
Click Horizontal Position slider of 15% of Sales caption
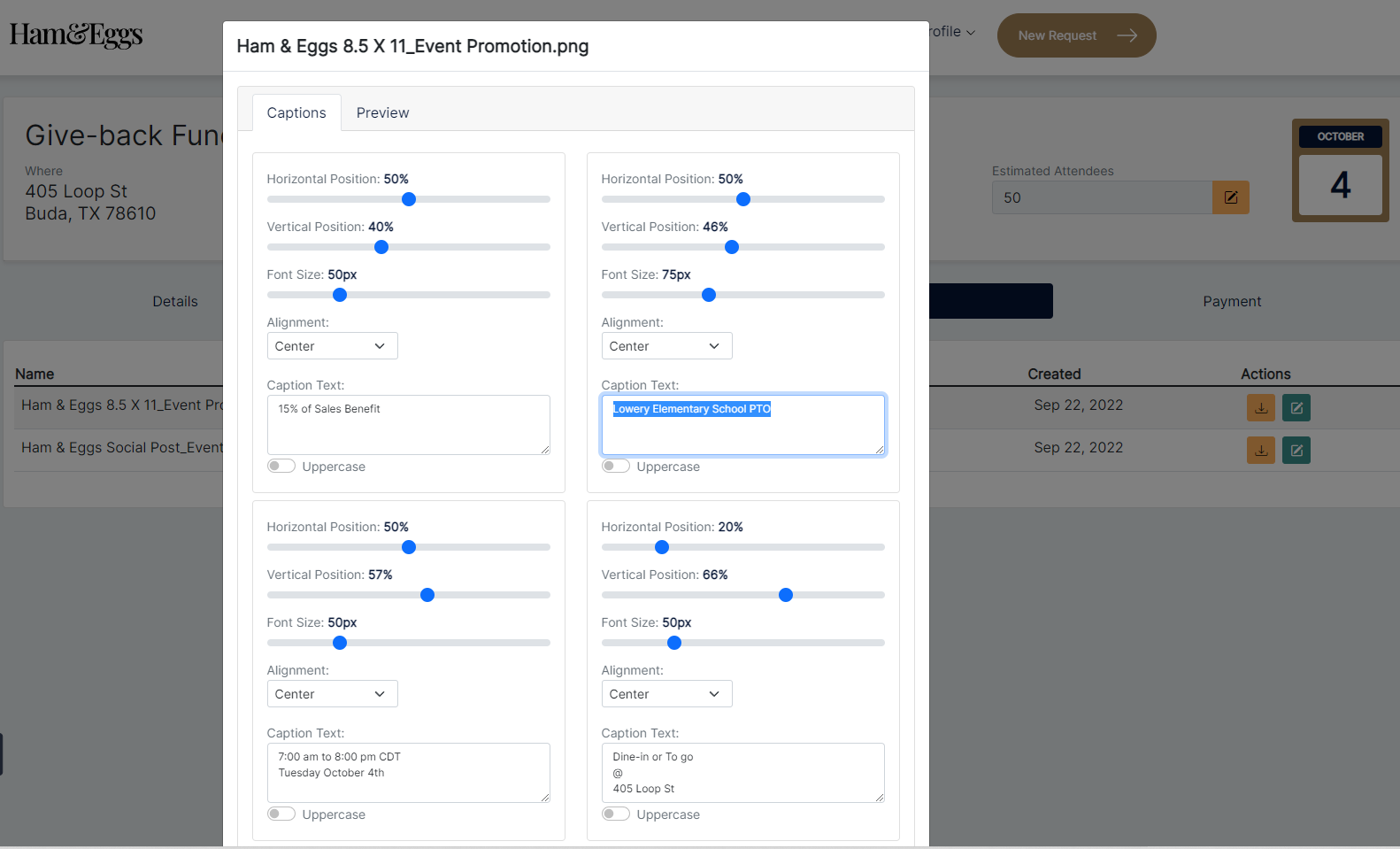(x=409, y=199)
